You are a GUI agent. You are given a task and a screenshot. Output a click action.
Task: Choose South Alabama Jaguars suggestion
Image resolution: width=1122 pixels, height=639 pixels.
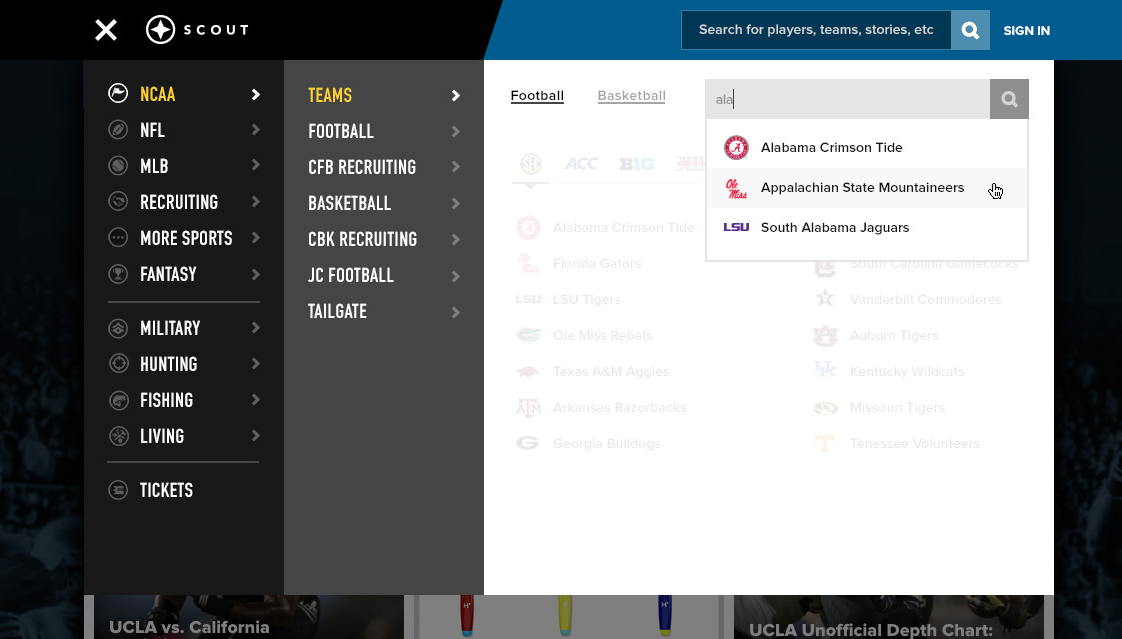(867, 228)
